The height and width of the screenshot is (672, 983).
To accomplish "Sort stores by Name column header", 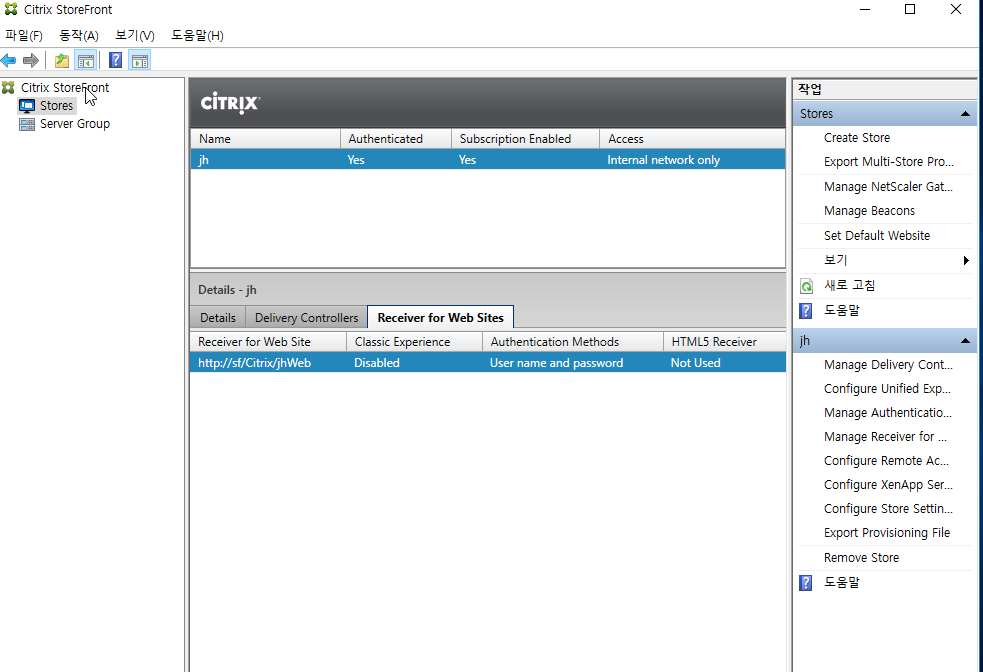I will (x=265, y=139).
